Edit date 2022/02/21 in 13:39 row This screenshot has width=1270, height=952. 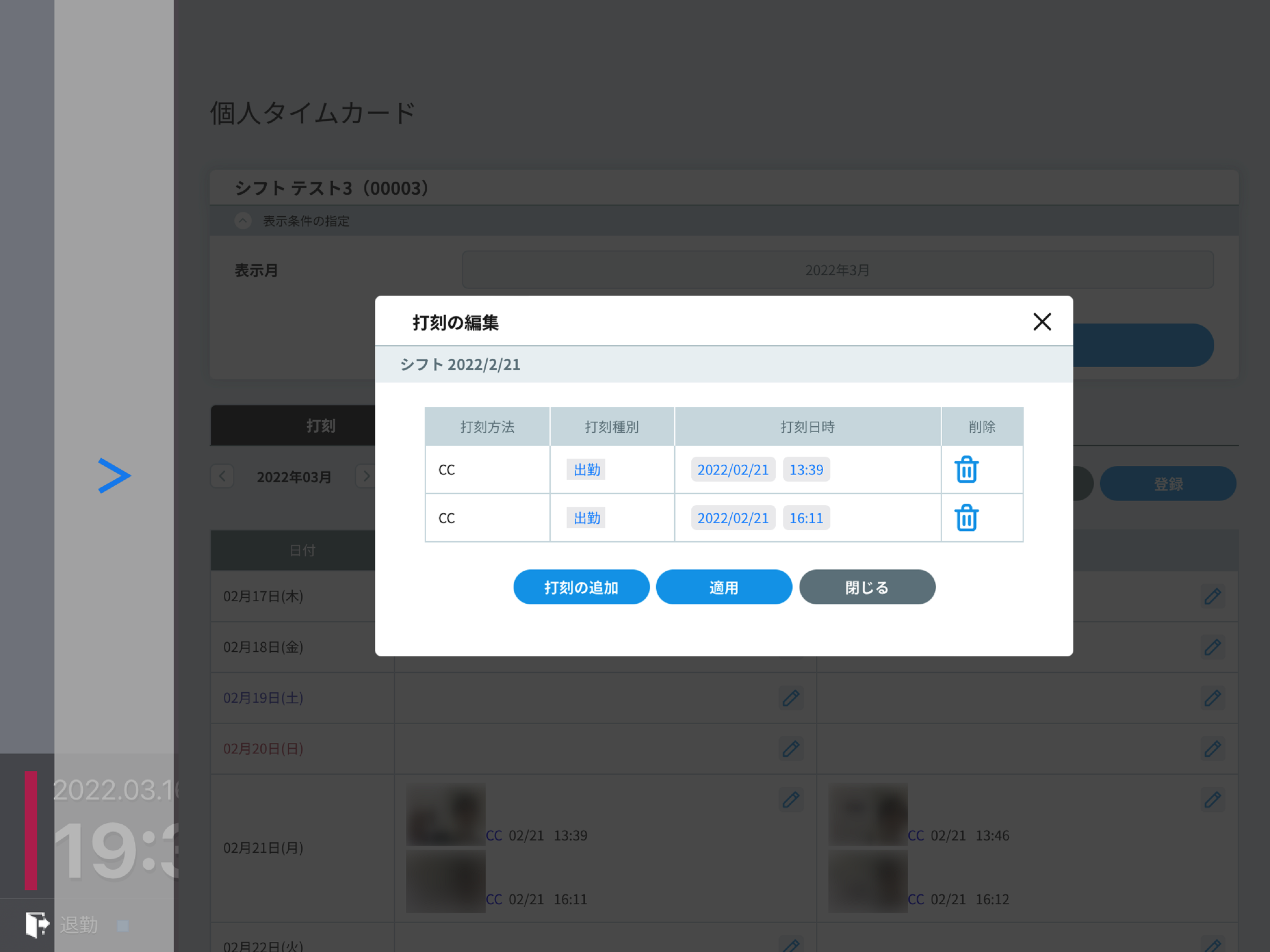coord(733,469)
